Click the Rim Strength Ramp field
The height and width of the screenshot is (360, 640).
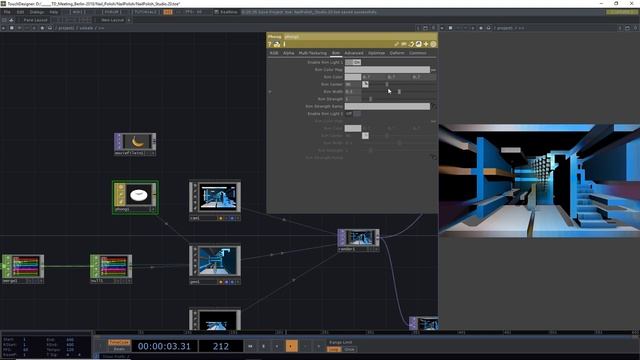click(387, 107)
